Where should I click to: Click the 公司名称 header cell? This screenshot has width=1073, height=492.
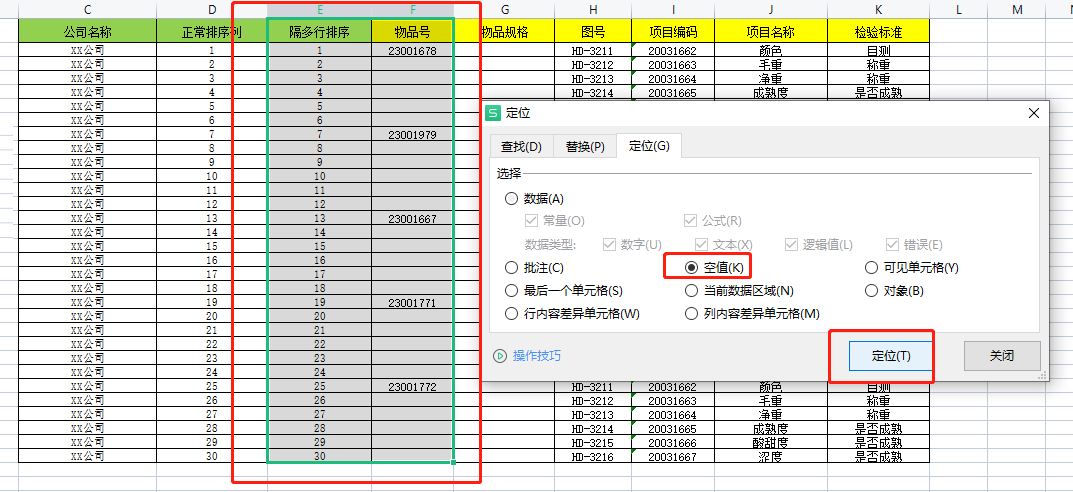(x=88, y=31)
